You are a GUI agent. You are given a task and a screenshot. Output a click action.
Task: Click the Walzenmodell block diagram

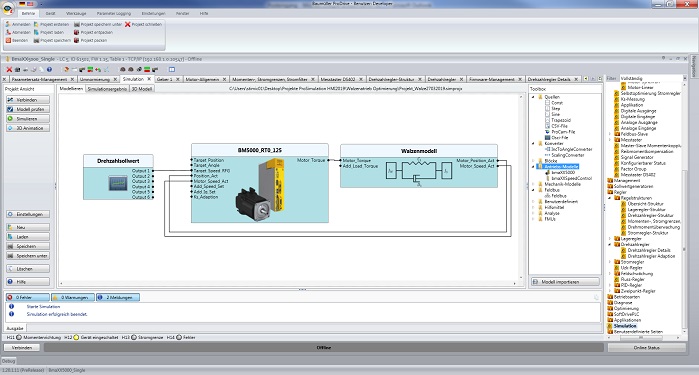coord(418,171)
